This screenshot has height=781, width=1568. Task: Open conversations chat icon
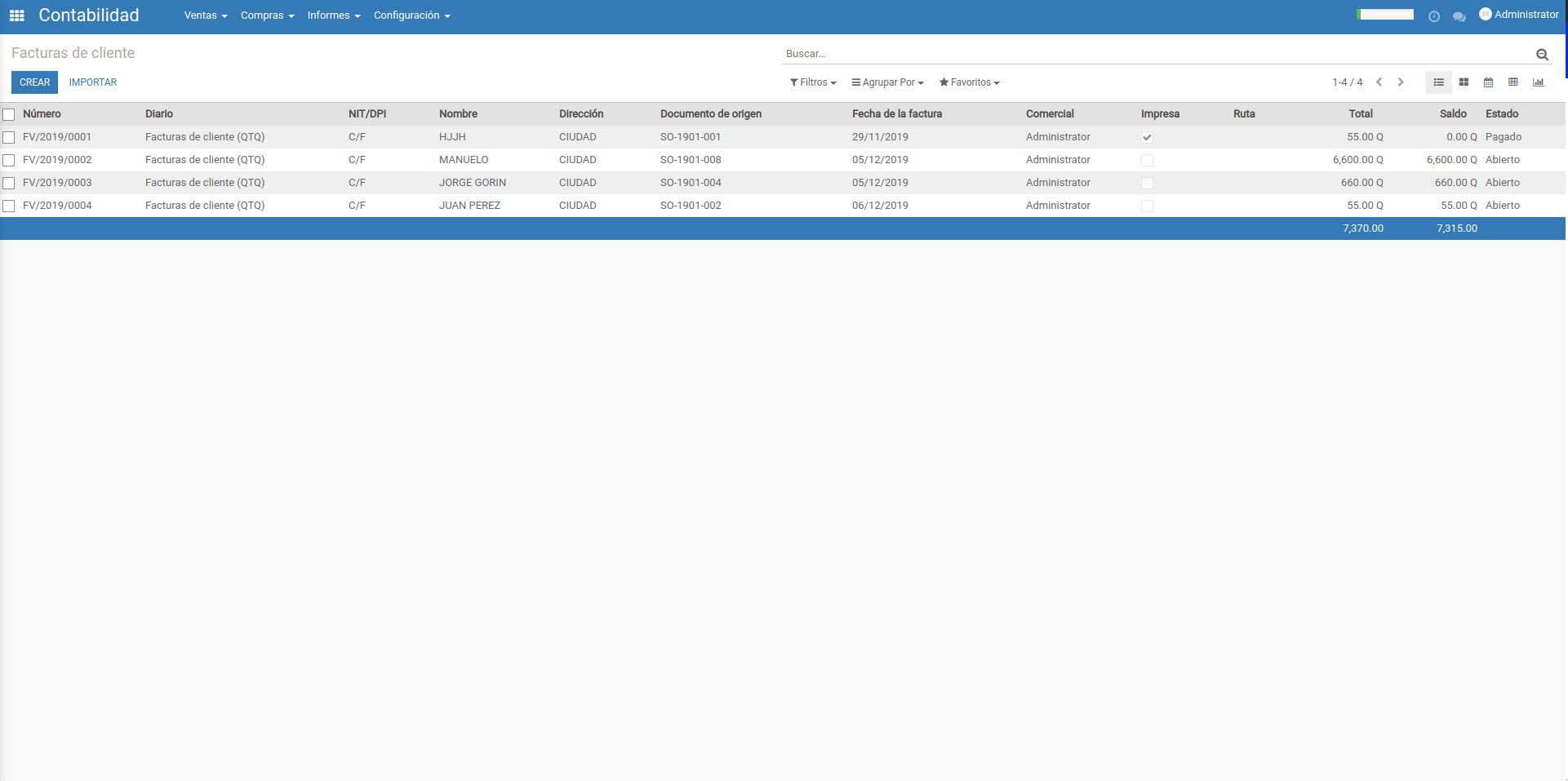(1459, 16)
